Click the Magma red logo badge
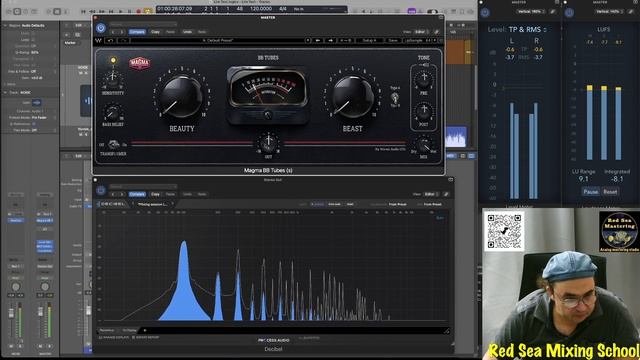This screenshot has width=640, height=360. 140,63
